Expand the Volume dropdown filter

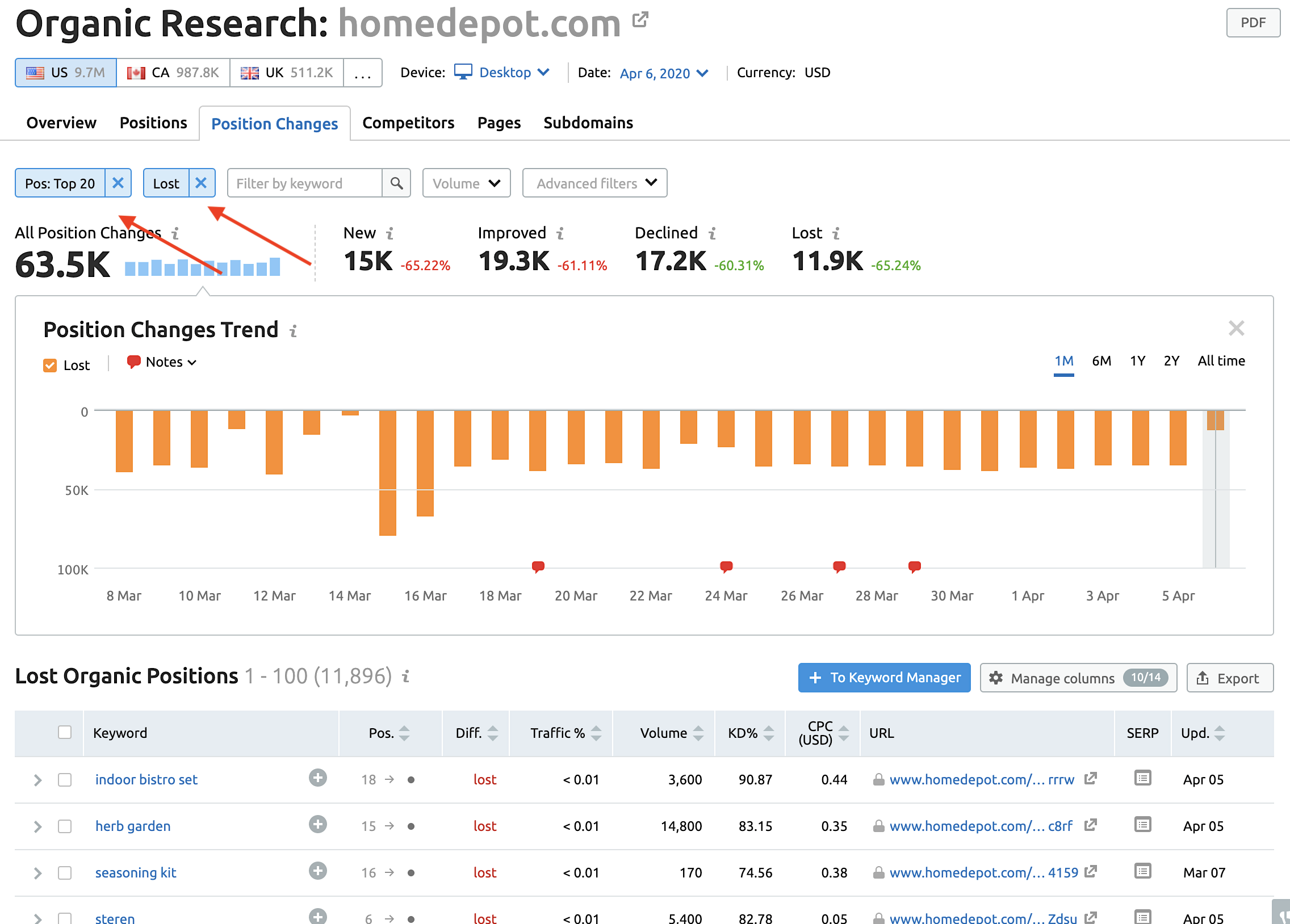pyautogui.click(x=465, y=183)
